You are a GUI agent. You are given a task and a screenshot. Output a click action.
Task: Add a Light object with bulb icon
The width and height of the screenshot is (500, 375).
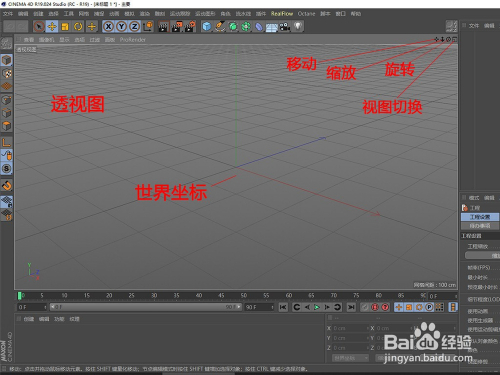pyautogui.click(x=298, y=26)
